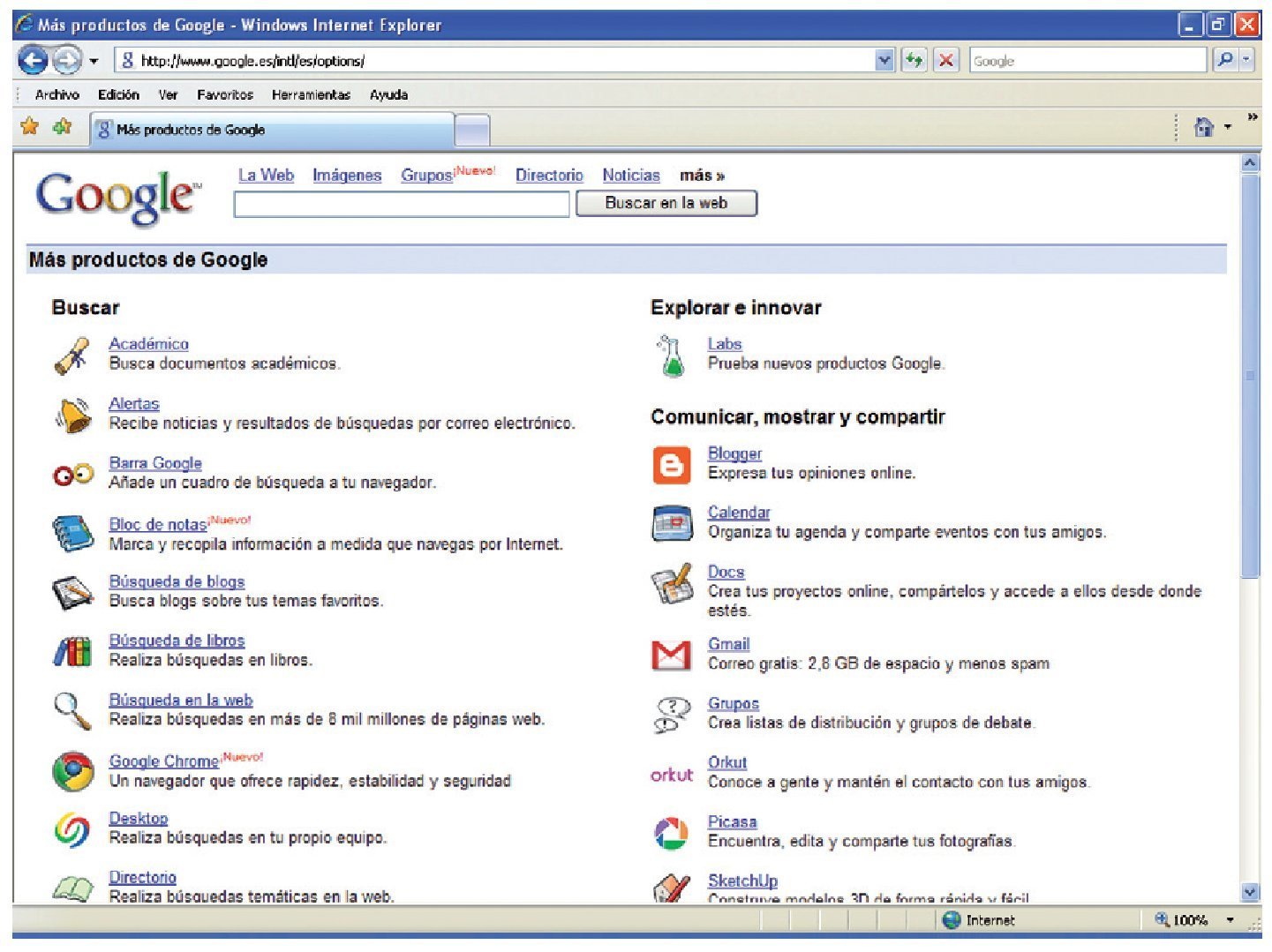Click in the Google page search field
1272x952 pixels.
[x=402, y=204]
